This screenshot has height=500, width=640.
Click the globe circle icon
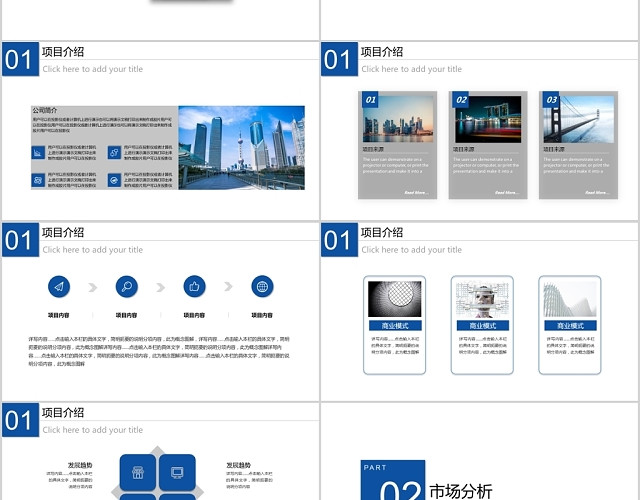point(262,287)
